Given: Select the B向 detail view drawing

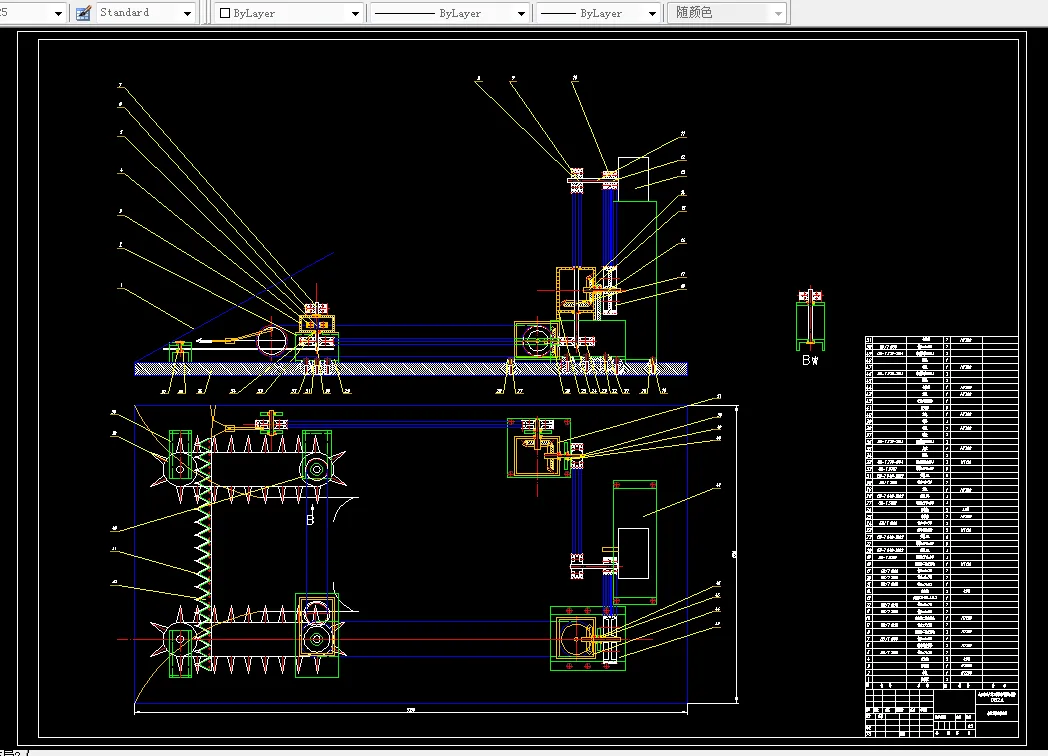Looking at the screenshot, I should (810, 320).
